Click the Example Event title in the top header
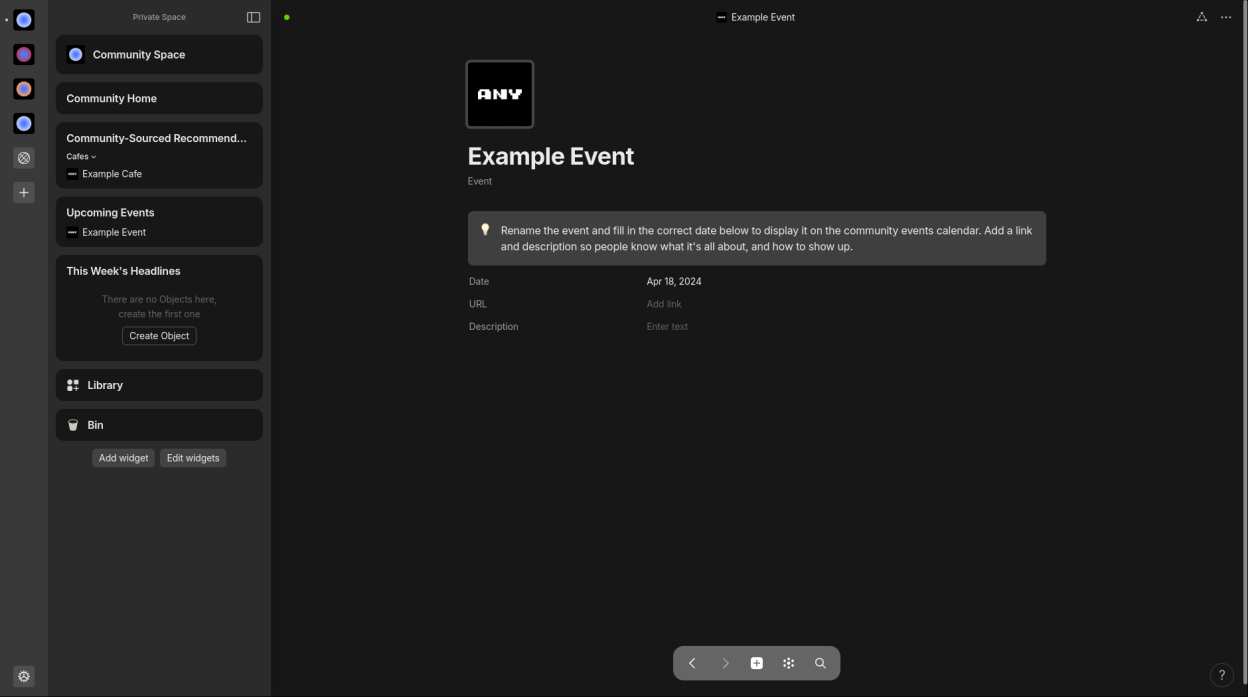Image resolution: width=1248 pixels, height=697 pixels. (756, 17)
